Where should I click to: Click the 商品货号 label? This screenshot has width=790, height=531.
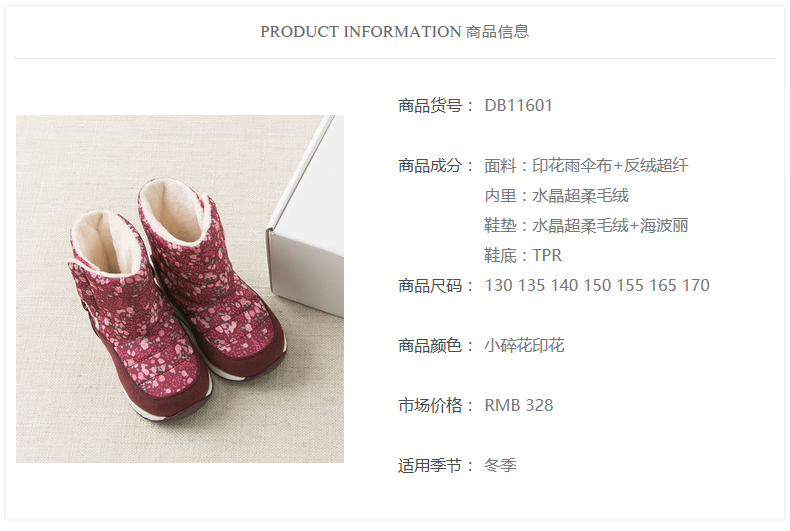[430, 106]
